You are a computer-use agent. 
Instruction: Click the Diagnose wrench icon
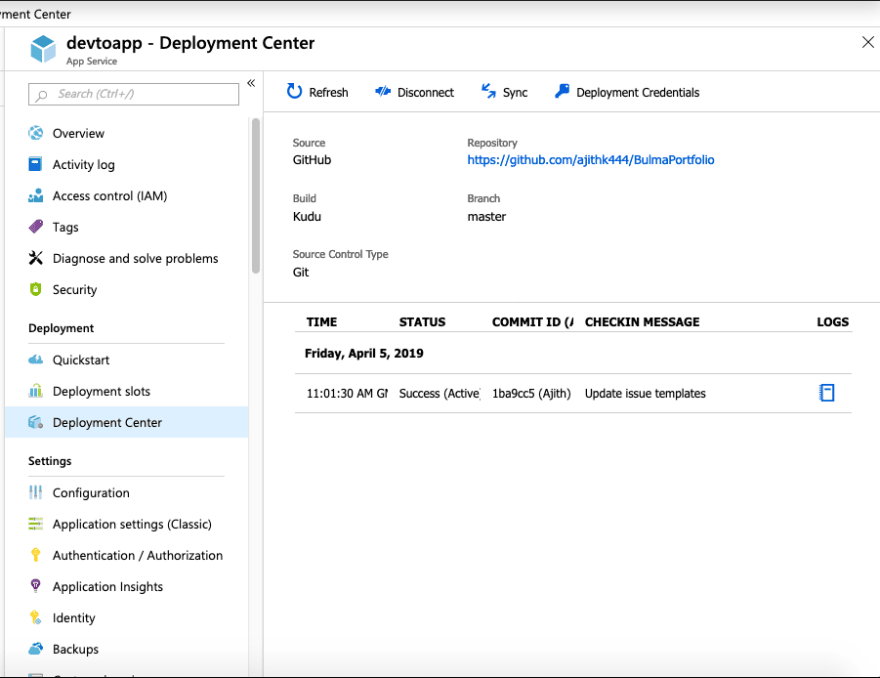[x=35, y=258]
